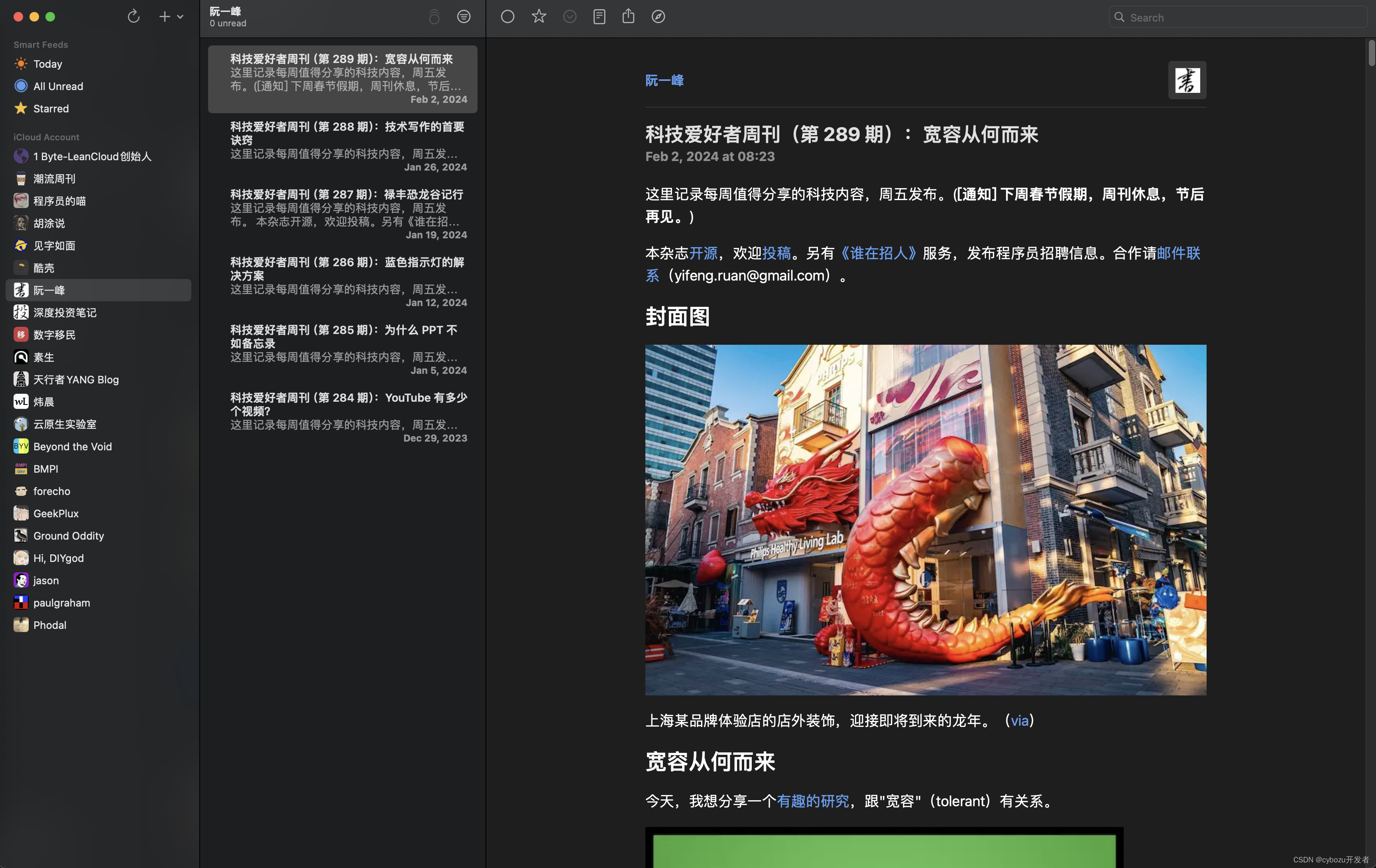Screen dimensions: 1376x868
Task: Follow the 有趣的研究 link
Action: click(813, 801)
